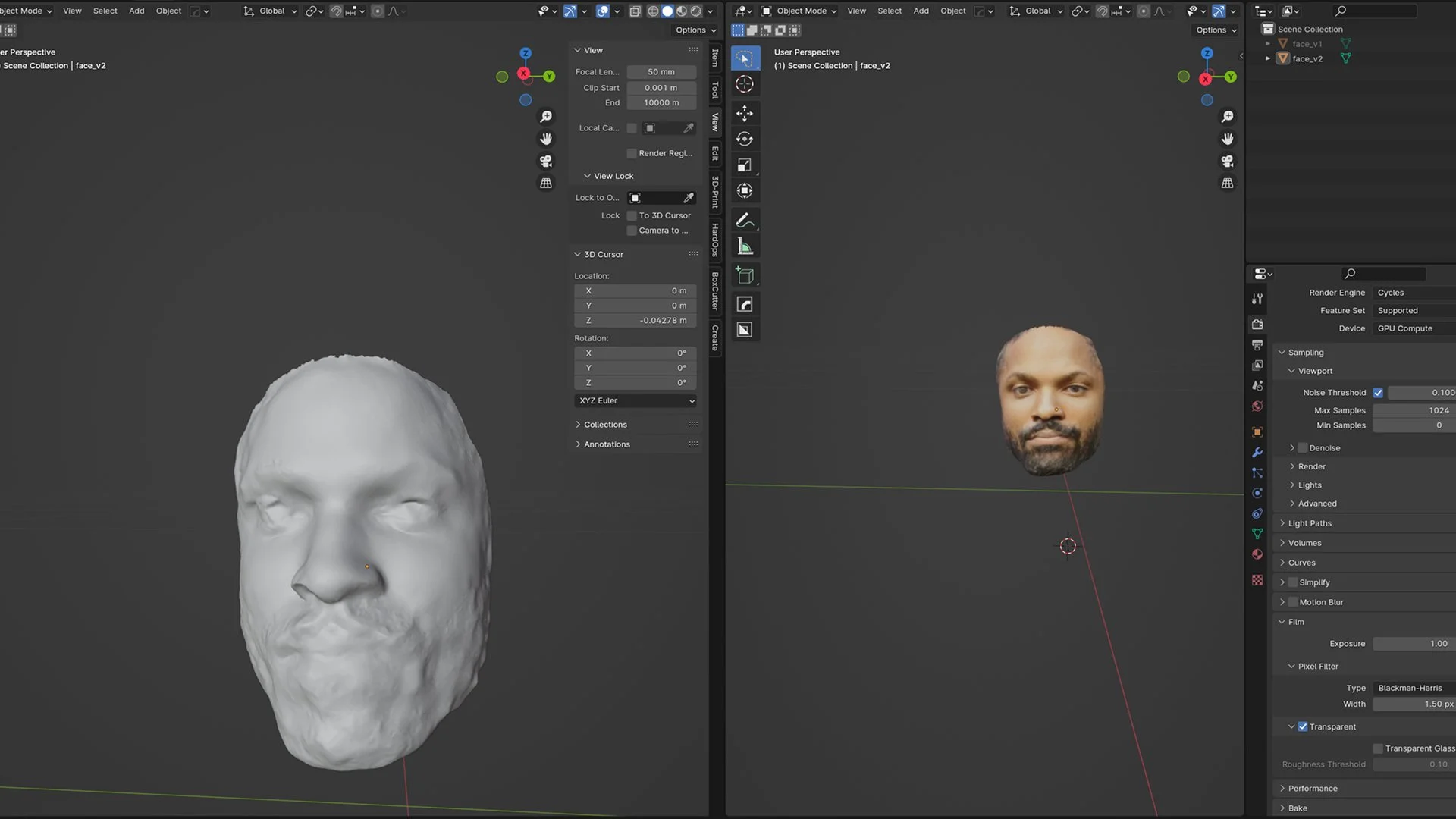
Task: Activate the Scale tool
Action: tap(745, 165)
